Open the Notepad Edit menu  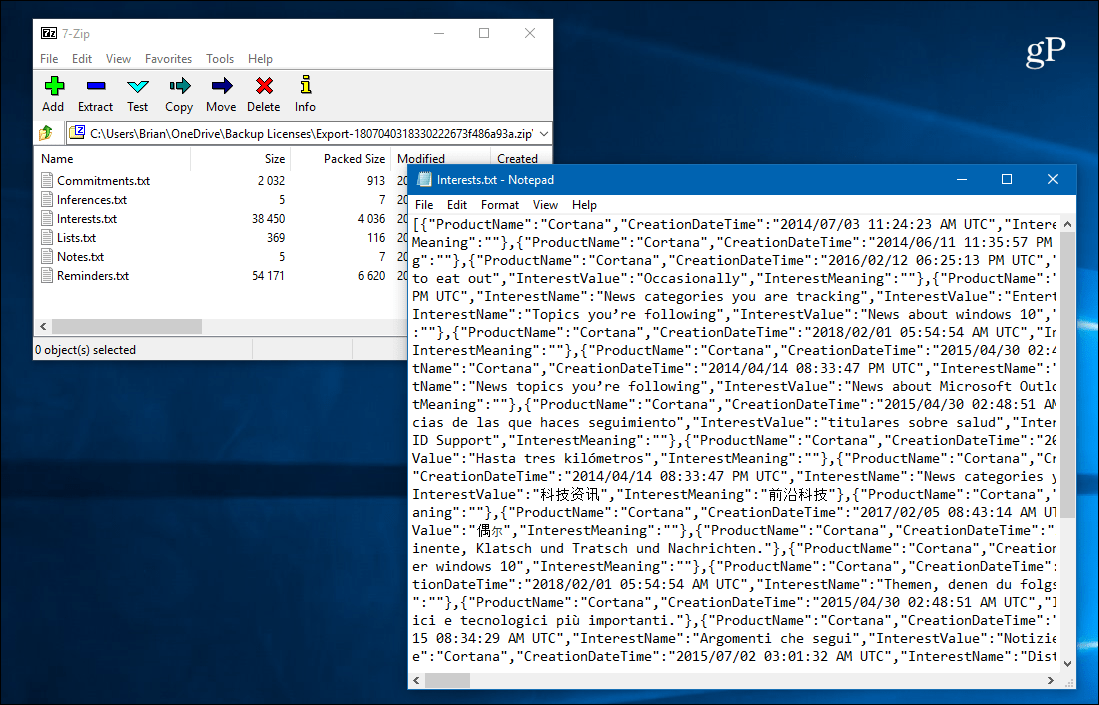point(457,205)
